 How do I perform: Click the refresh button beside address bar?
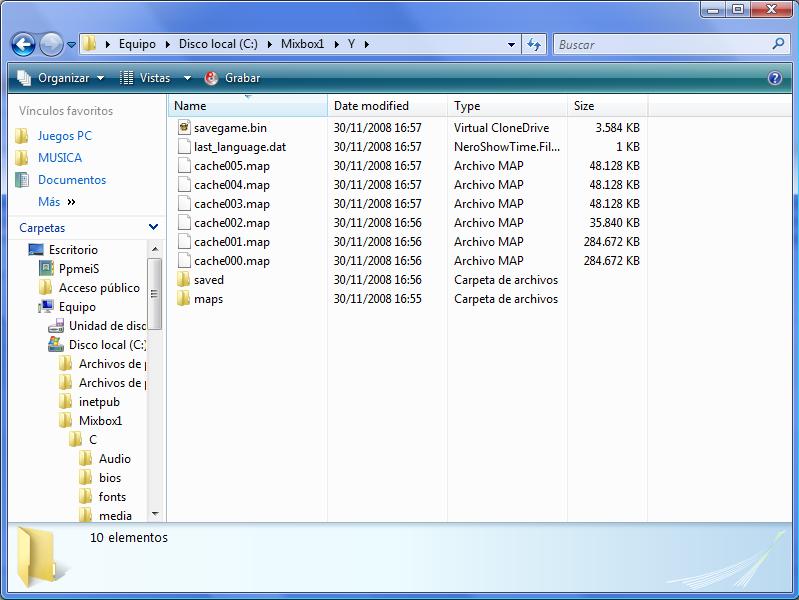pos(534,45)
